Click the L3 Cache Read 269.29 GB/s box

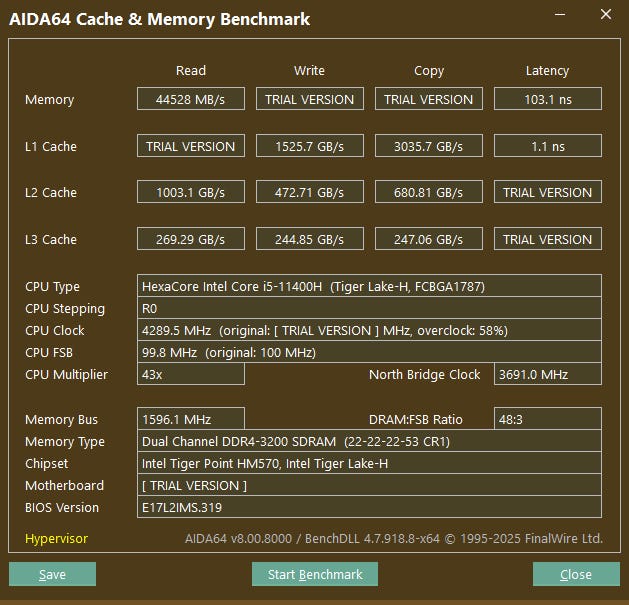[190, 239]
